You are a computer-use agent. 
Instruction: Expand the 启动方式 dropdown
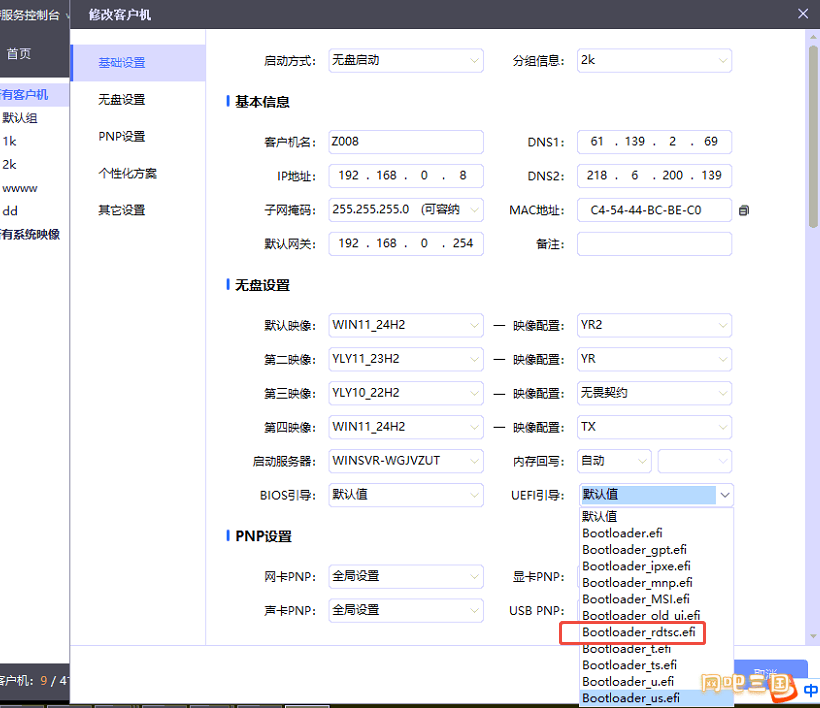(x=406, y=61)
